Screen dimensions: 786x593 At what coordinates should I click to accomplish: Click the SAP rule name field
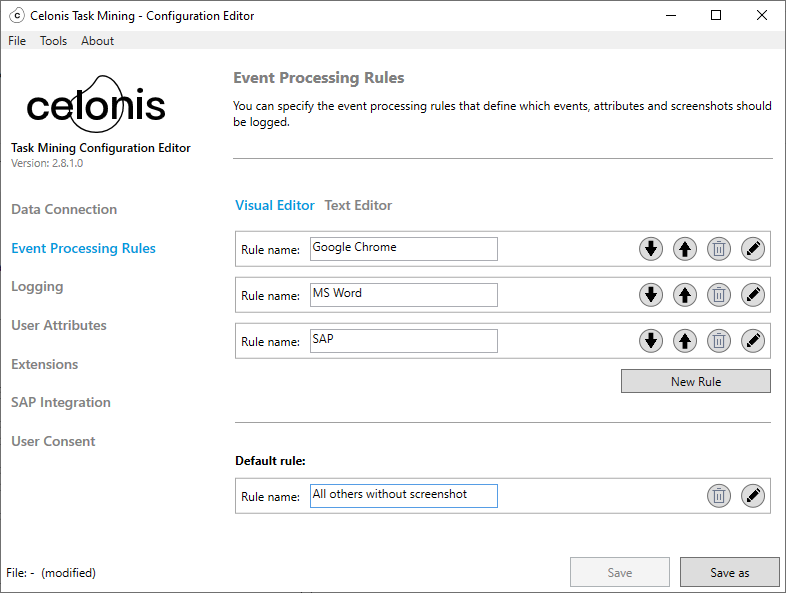[x=404, y=341]
